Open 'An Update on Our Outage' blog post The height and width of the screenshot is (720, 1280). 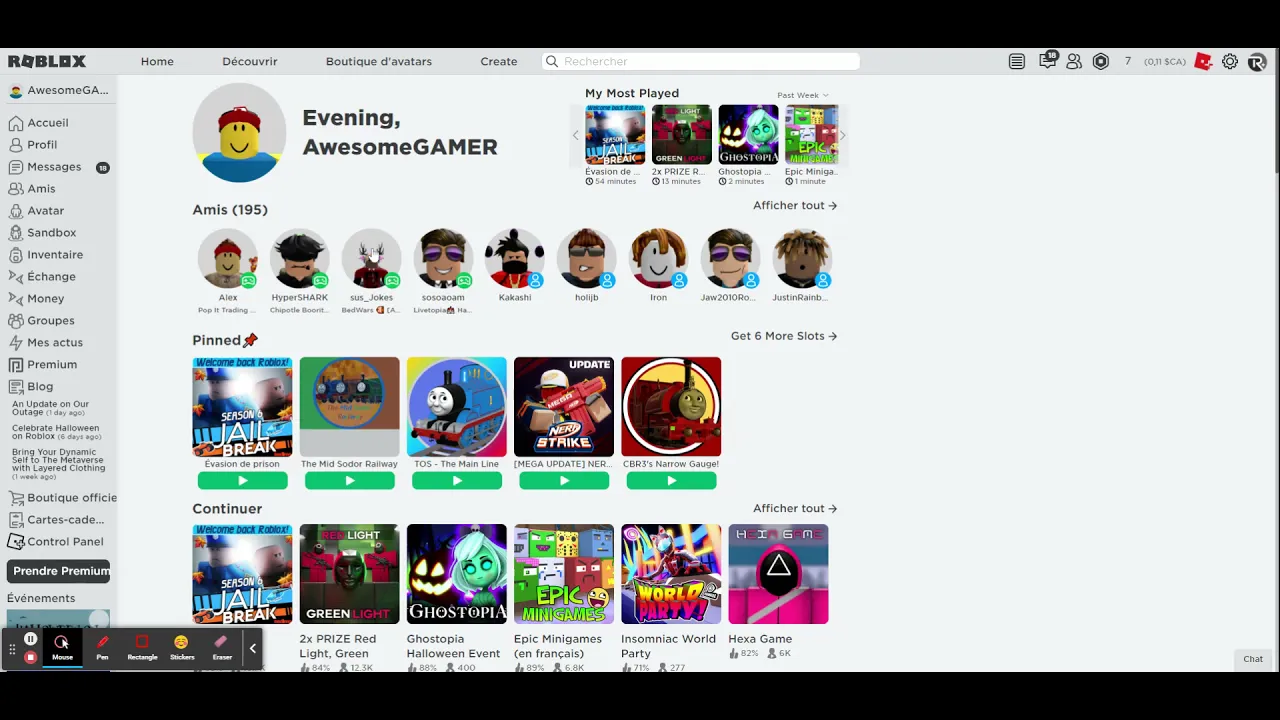(50, 408)
